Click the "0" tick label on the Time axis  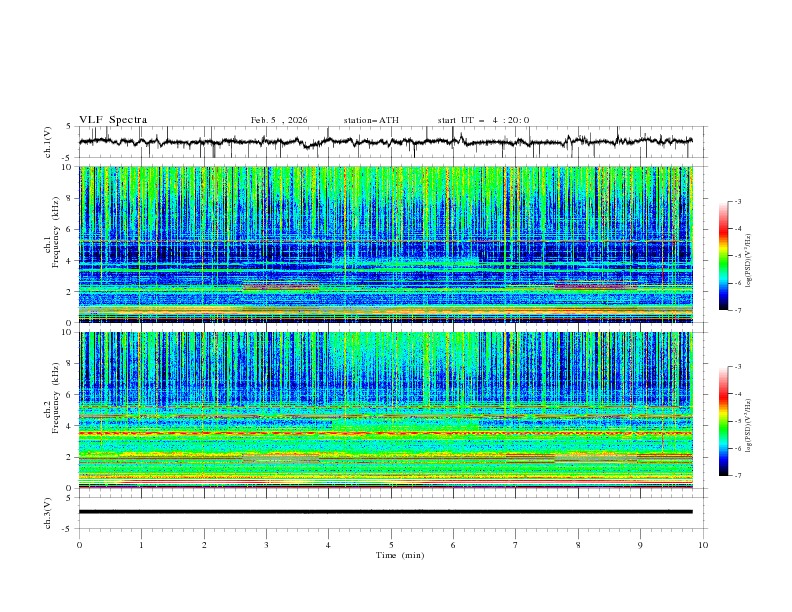[79, 545]
